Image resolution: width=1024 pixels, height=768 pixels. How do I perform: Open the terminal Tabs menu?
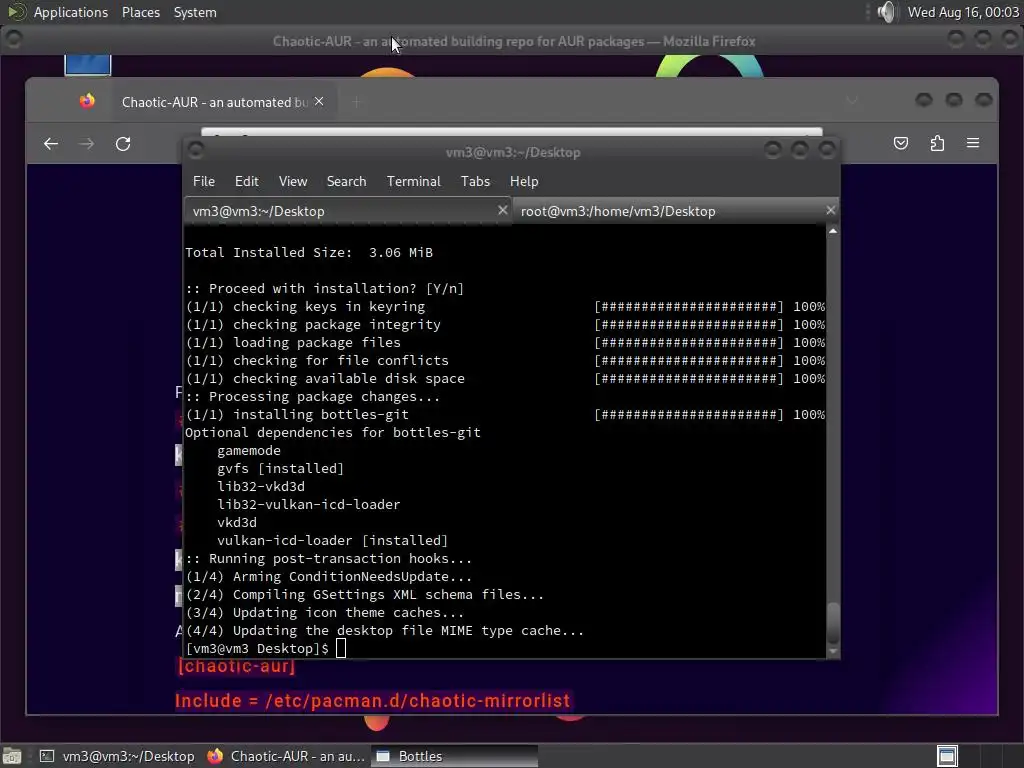point(475,182)
